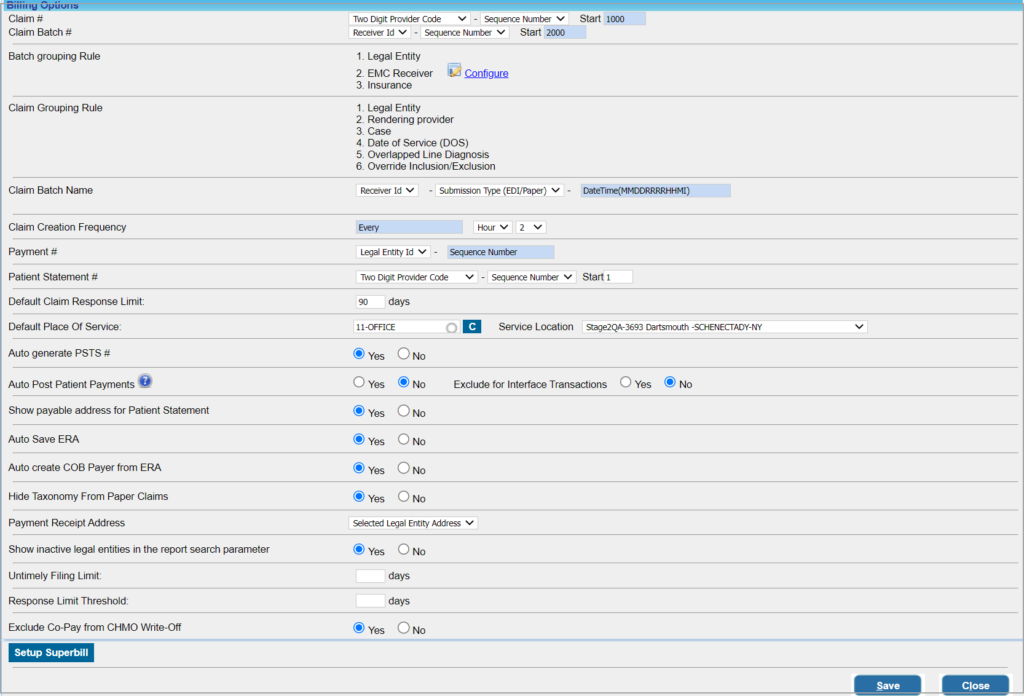Click the Configure icon beside EMC Receiver
The height and width of the screenshot is (696, 1024).
(x=454, y=71)
